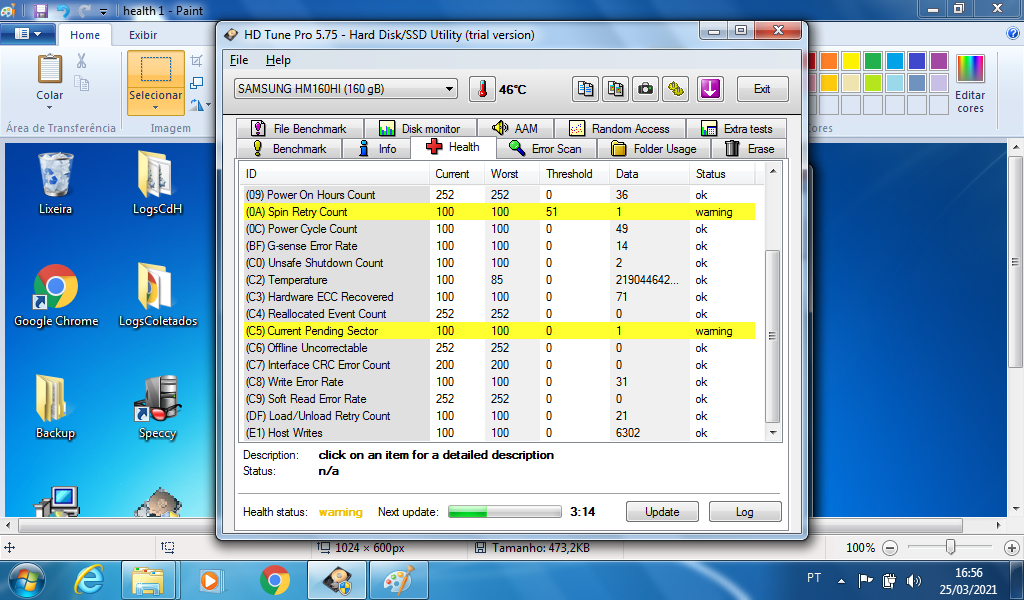The width and height of the screenshot is (1024, 600).
Task: Click the Chrome icon on the taskbar
Action: click(275, 580)
